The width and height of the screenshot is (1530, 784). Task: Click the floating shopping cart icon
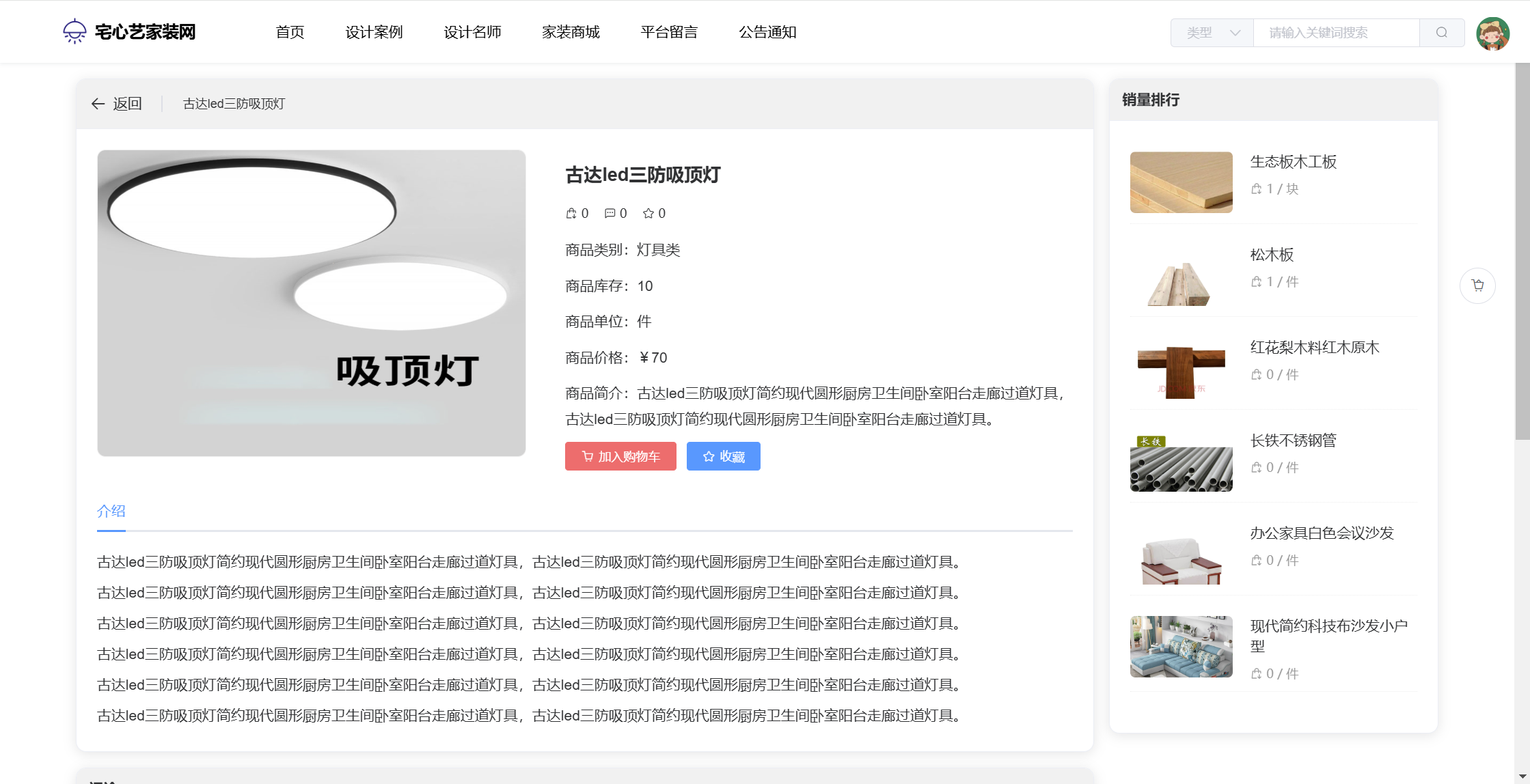coord(1477,285)
